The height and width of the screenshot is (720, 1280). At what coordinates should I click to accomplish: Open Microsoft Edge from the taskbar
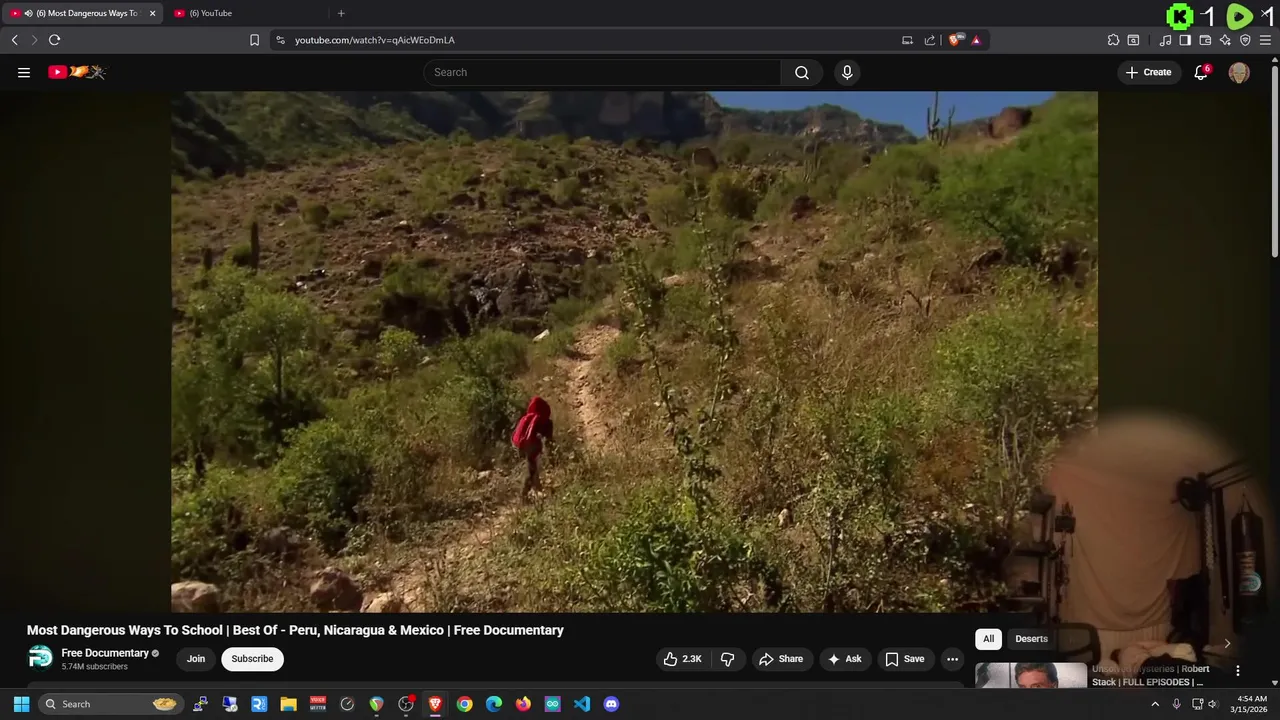494,704
